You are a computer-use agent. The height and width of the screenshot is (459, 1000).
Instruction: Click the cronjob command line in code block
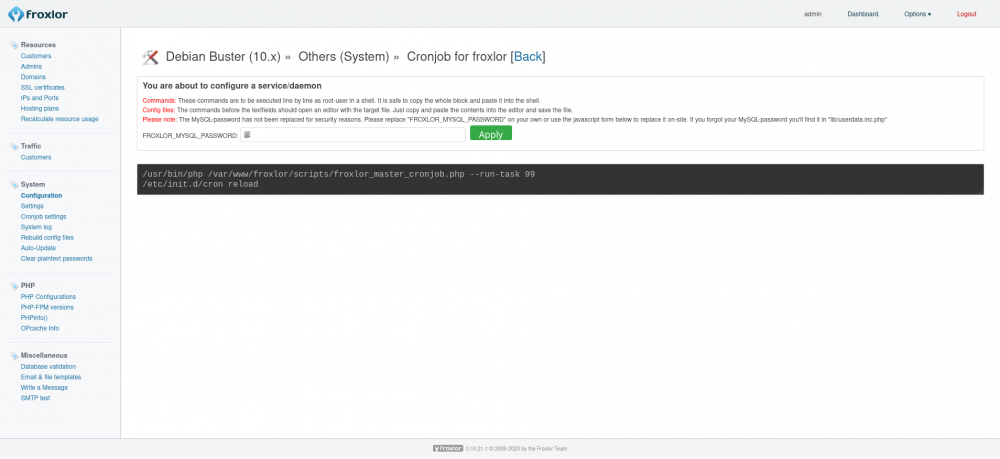339,174
